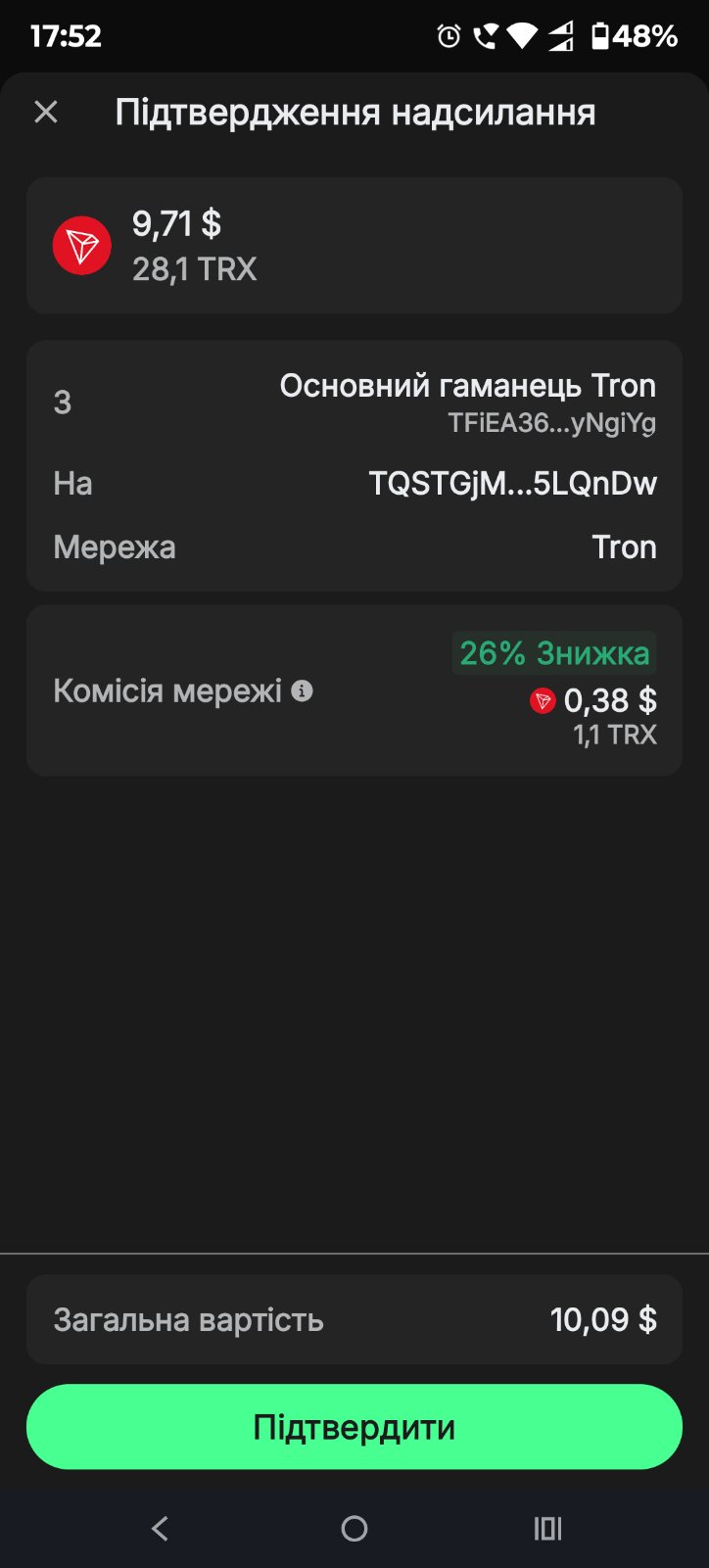The image size is (709, 1568).
Task: Tap the Загальна вартість total row
Action: (354, 1319)
